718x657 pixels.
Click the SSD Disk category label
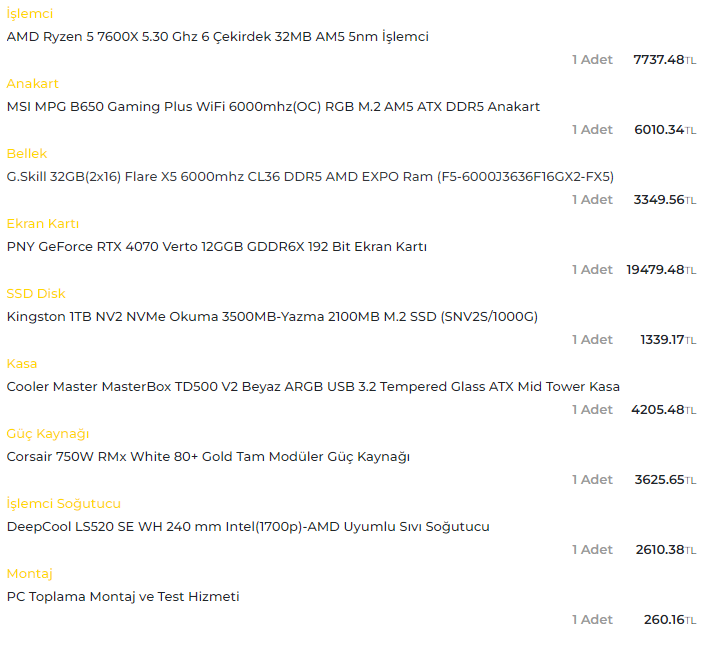click(36, 294)
